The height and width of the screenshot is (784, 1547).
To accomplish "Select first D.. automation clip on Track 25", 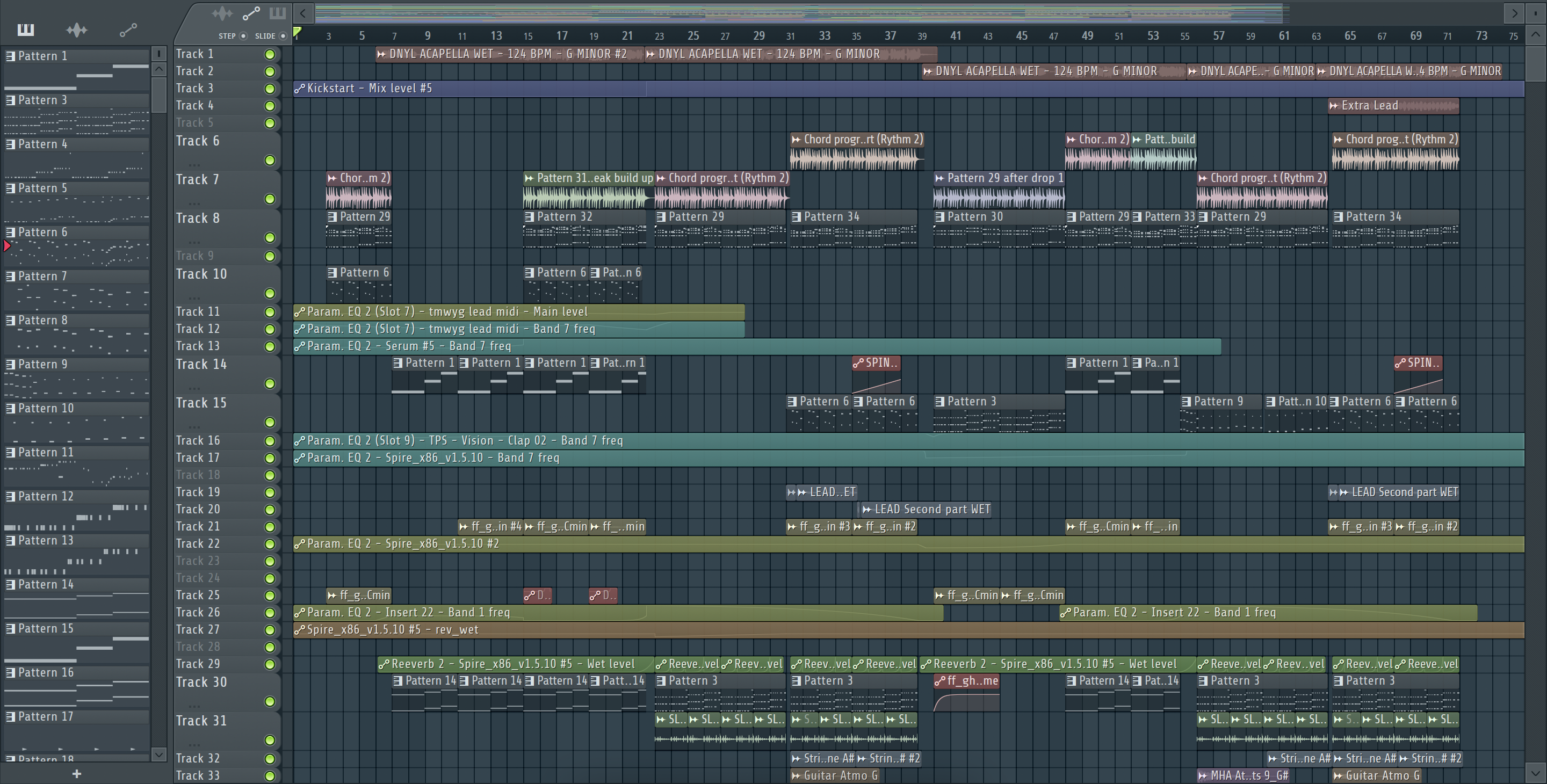I will 537,596.
